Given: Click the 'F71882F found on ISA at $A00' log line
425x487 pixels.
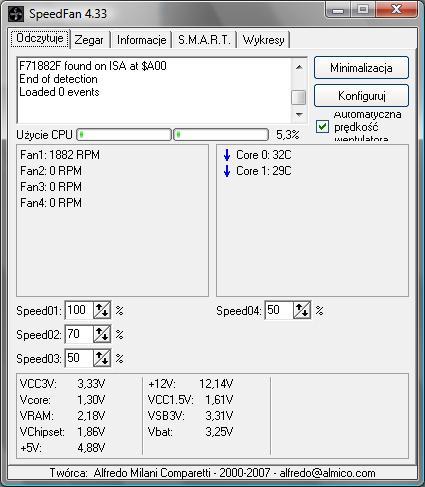Looking at the screenshot, I should tap(93, 66).
